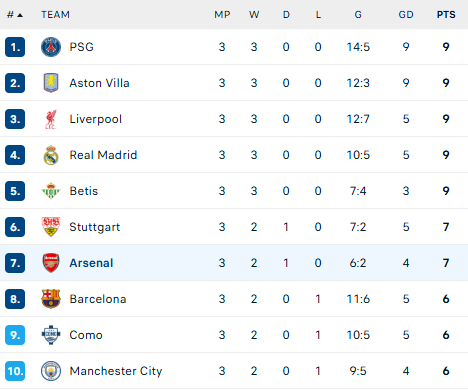Click the Real Madrid crest icon
468x391 pixels.
tap(51, 155)
